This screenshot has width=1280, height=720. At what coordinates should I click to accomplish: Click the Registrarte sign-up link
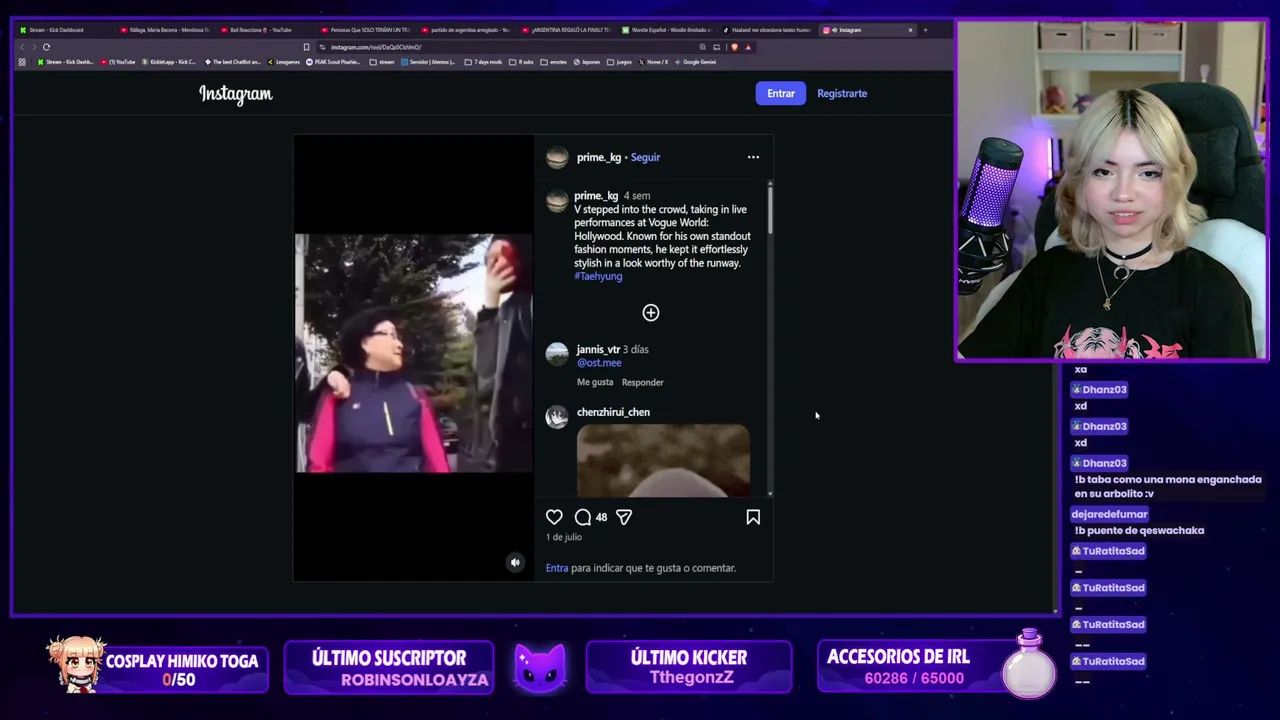tap(842, 93)
